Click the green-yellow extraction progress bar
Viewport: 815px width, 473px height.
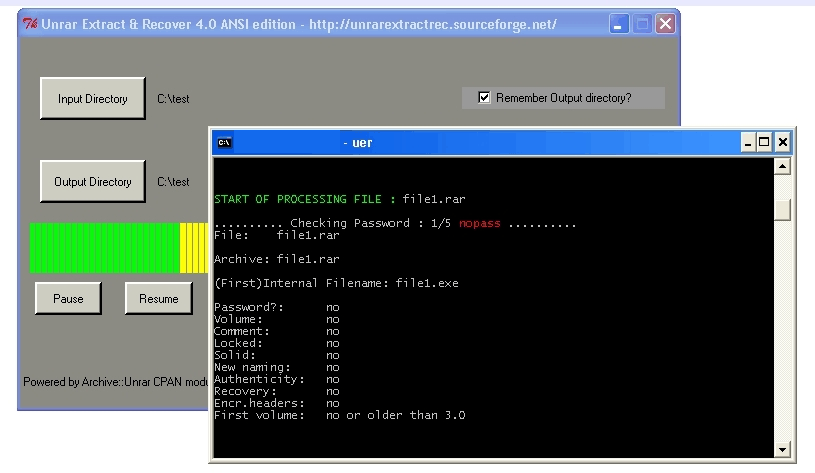click(119, 248)
